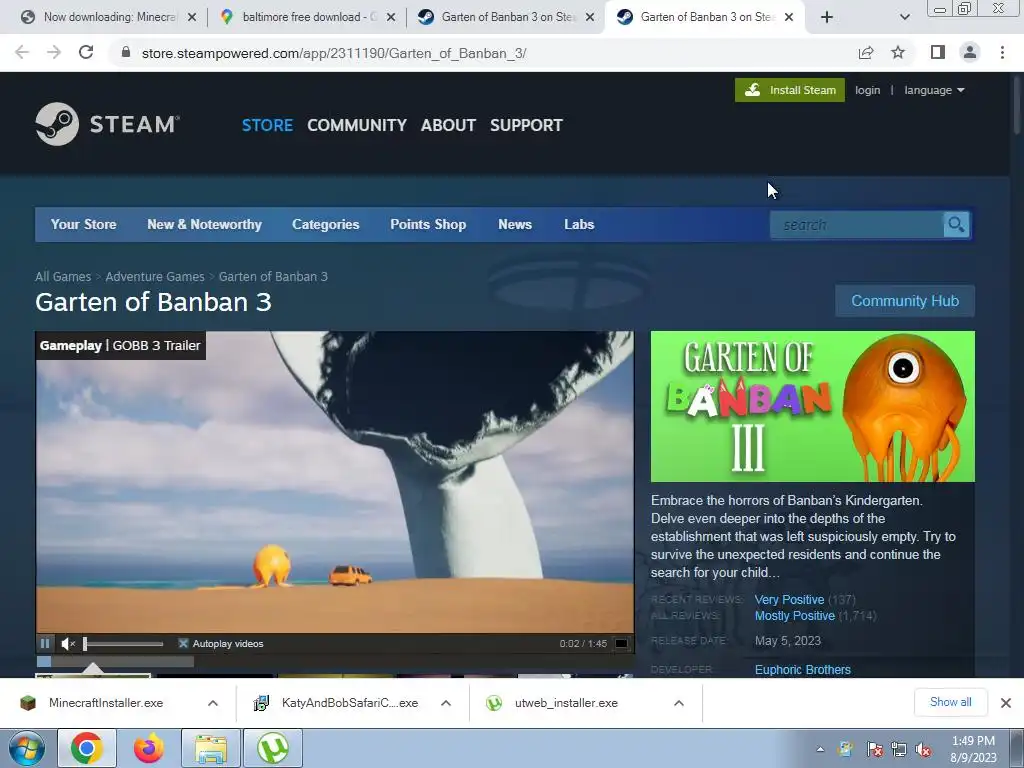Click the Steam logo icon
1024x768 pixels.
[x=57, y=124]
